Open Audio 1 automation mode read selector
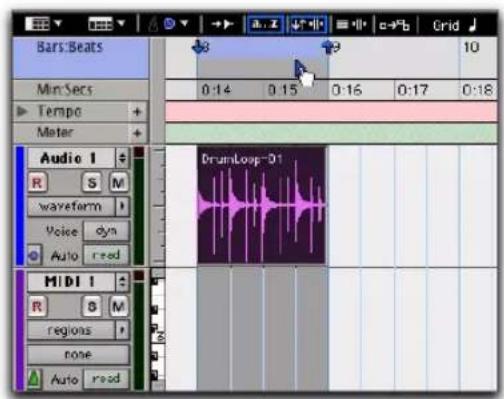Image resolution: width=504 pixels, height=399 pixels. pyautogui.click(x=106, y=255)
